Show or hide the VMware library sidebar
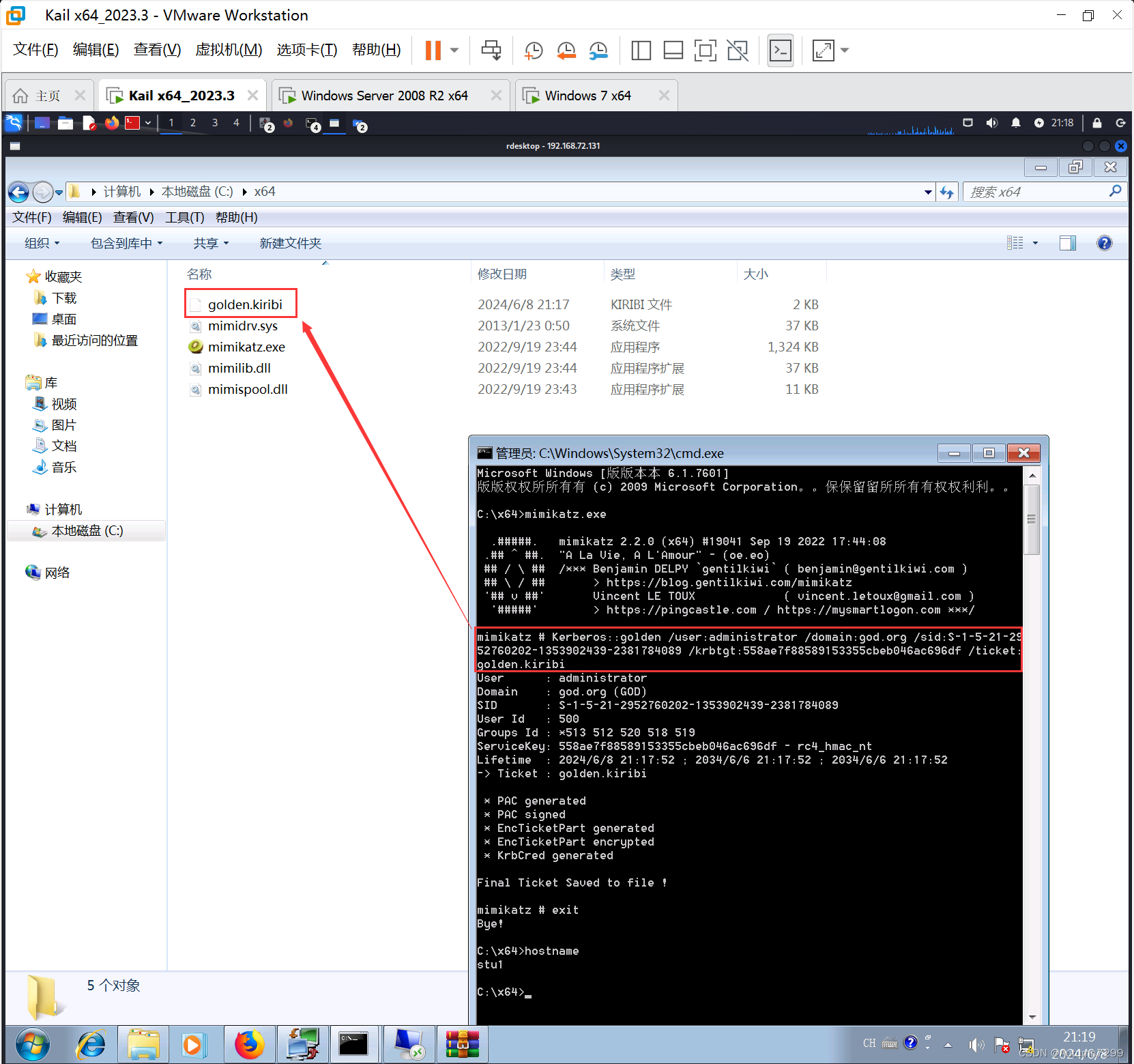The height and width of the screenshot is (1064, 1134). (x=641, y=50)
